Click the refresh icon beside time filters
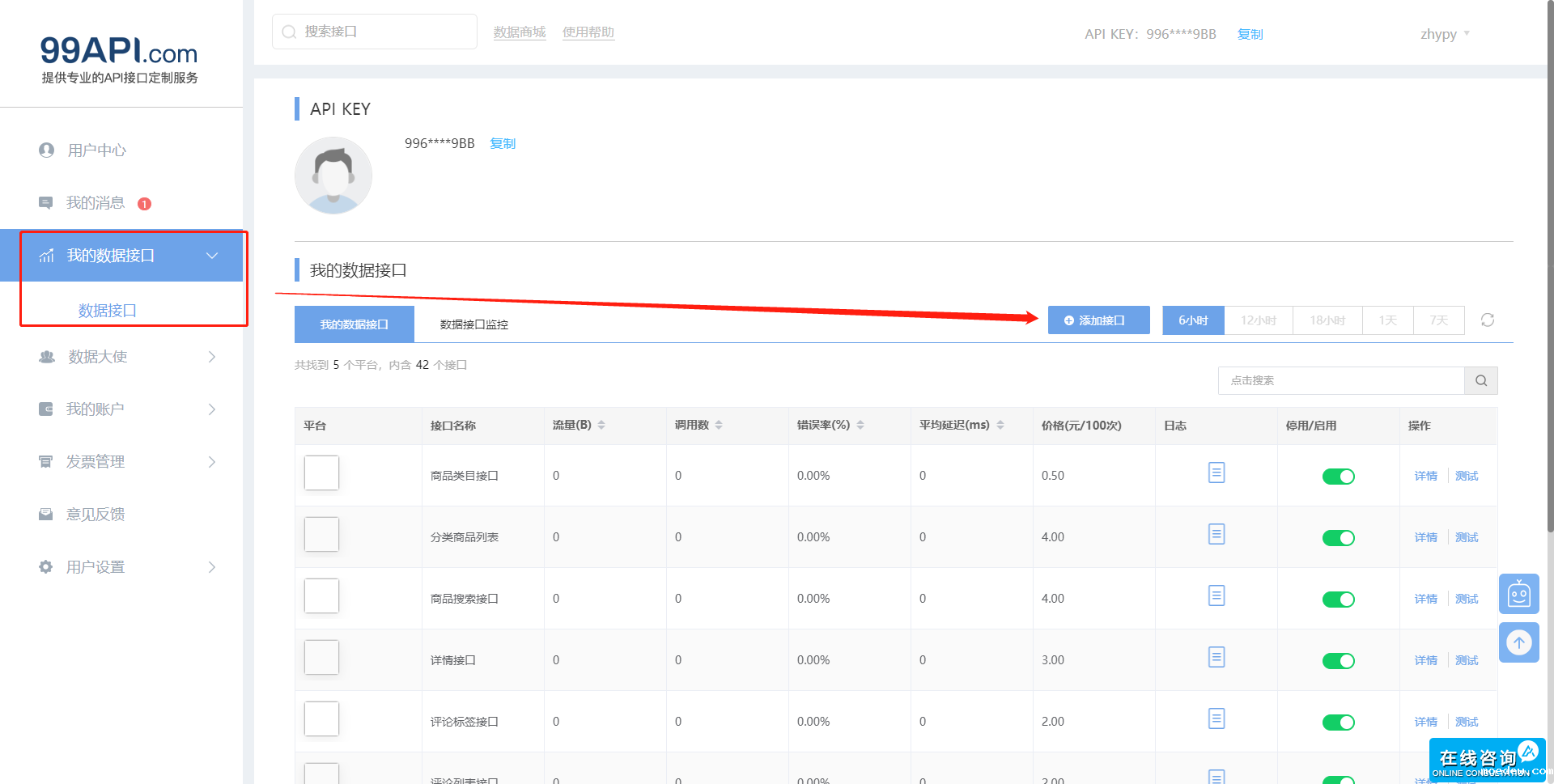 [1487, 320]
